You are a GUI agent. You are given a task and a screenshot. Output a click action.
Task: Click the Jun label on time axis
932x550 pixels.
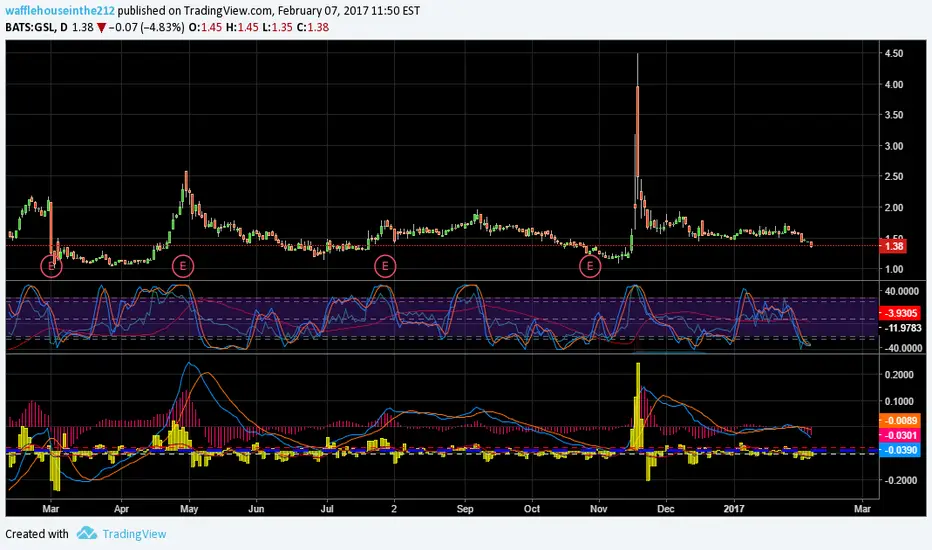click(256, 509)
